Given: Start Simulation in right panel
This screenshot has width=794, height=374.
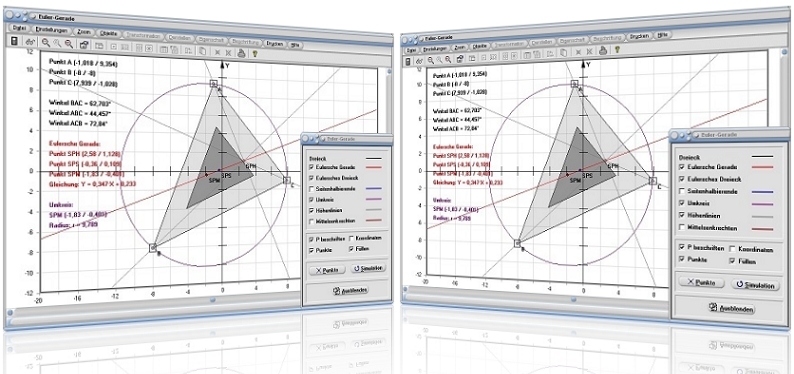Looking at the screenshot, I should click(x=755, y=285).
